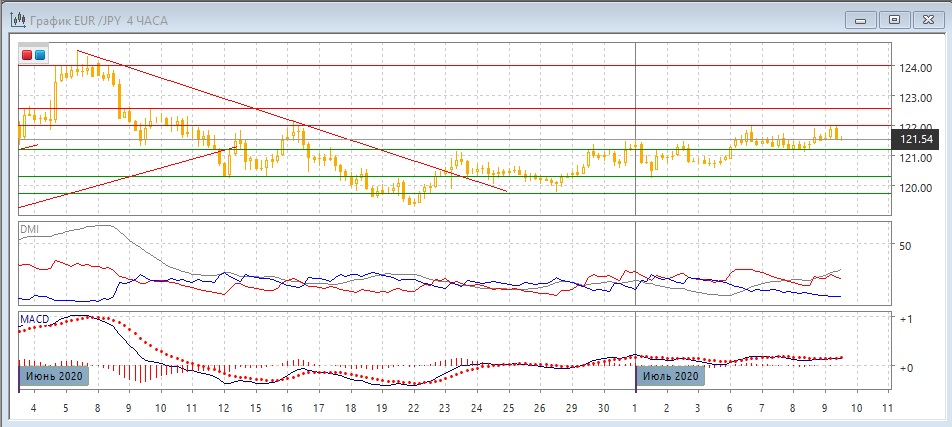Click date label 6 on time axis
The width and height of the screenshot is (952, 427).
point(730,408)
